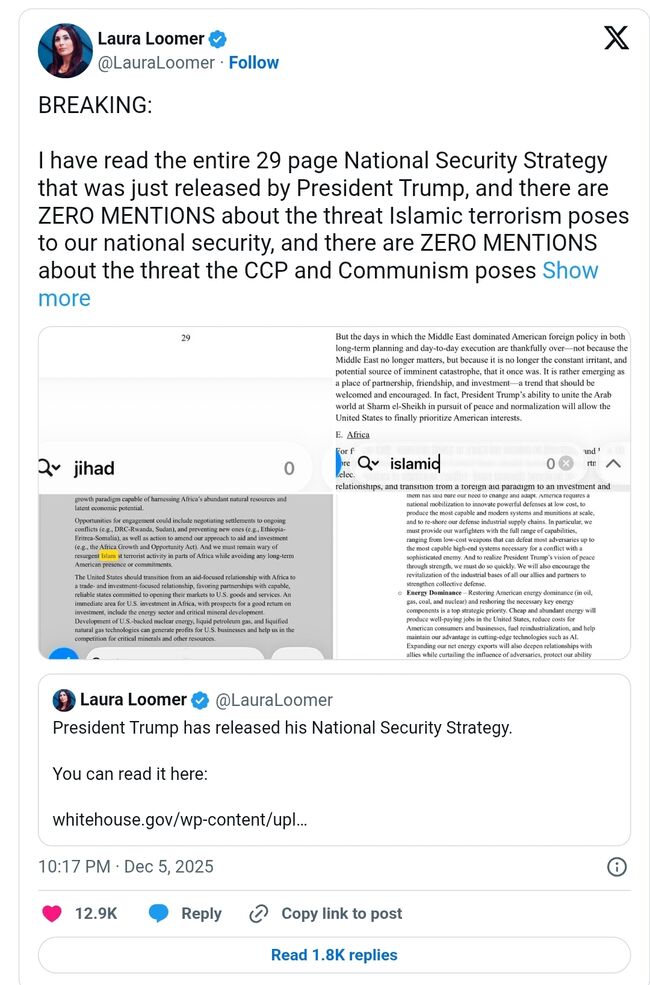650x985 pixels.
Task: Read 1.8K replies
Action: pos(334,955)
